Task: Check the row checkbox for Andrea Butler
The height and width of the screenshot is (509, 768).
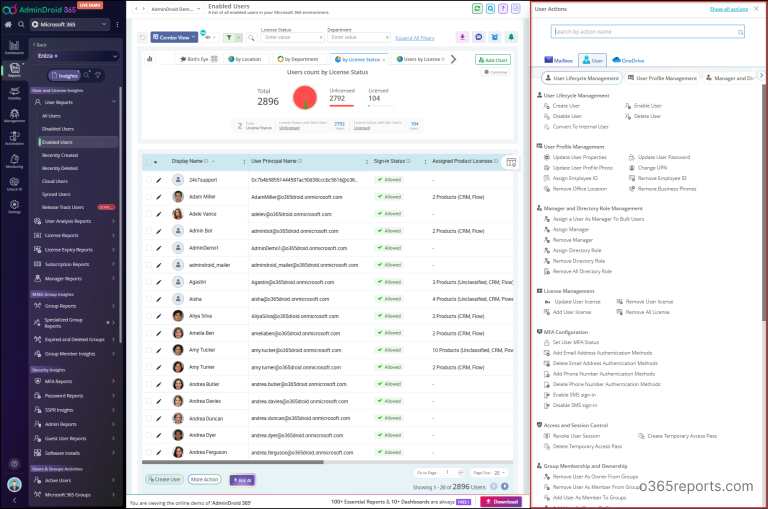Action: point(148,384)
